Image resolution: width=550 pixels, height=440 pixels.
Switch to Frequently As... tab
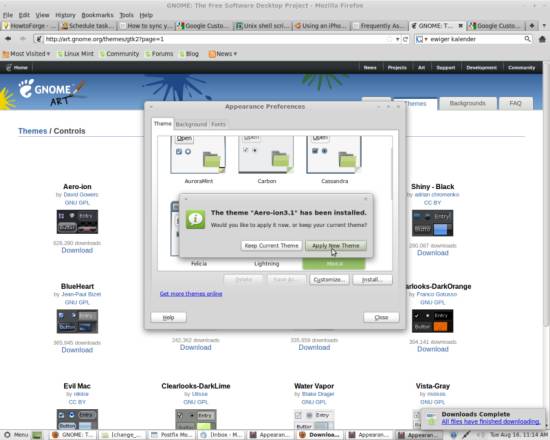click(380, 26)
